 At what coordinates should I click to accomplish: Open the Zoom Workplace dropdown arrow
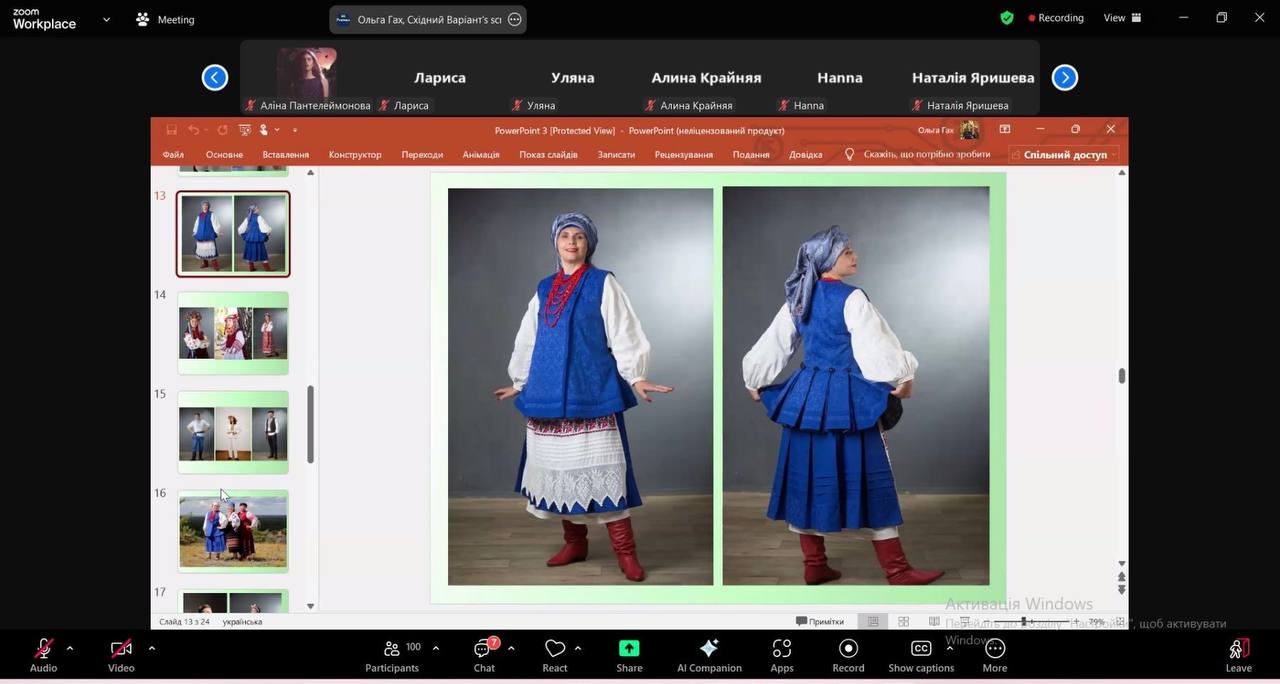pyautogui.click(x=106, y=19)
